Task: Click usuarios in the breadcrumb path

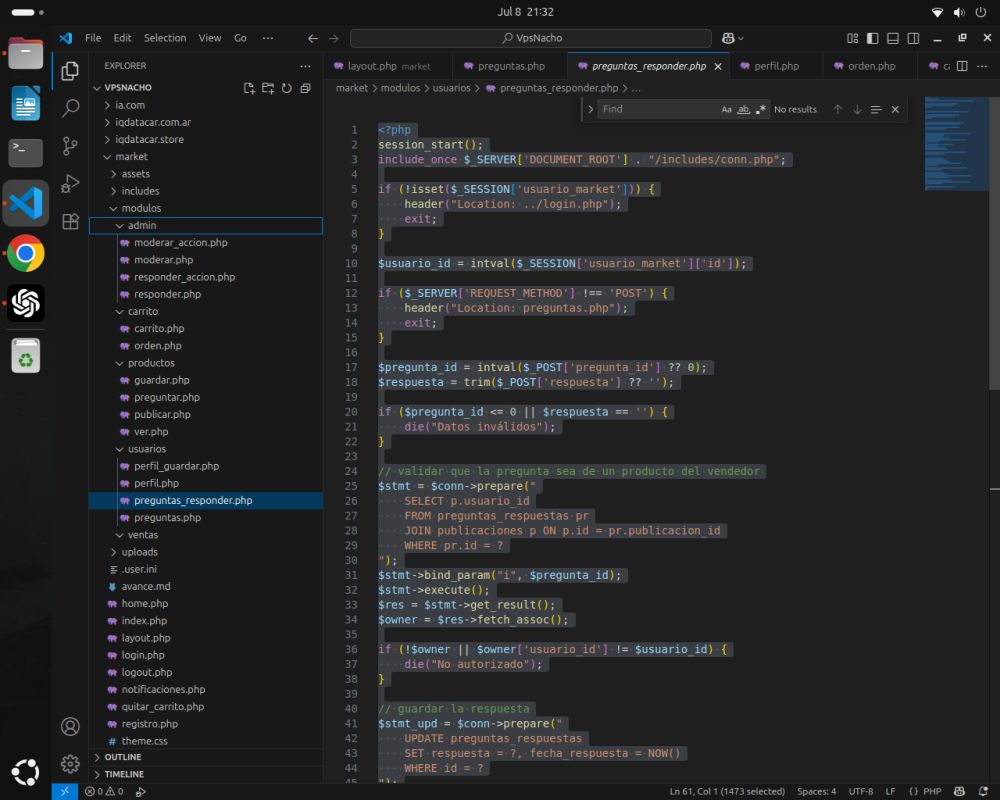Action: click(452, 88)
